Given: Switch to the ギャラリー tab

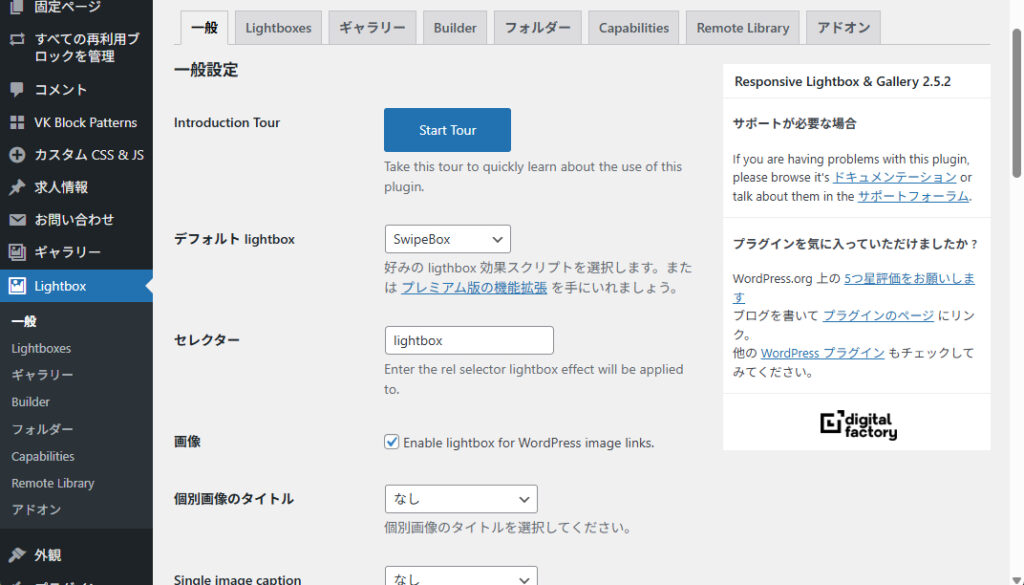Looking at the screenshot, I should coord(372,28).
